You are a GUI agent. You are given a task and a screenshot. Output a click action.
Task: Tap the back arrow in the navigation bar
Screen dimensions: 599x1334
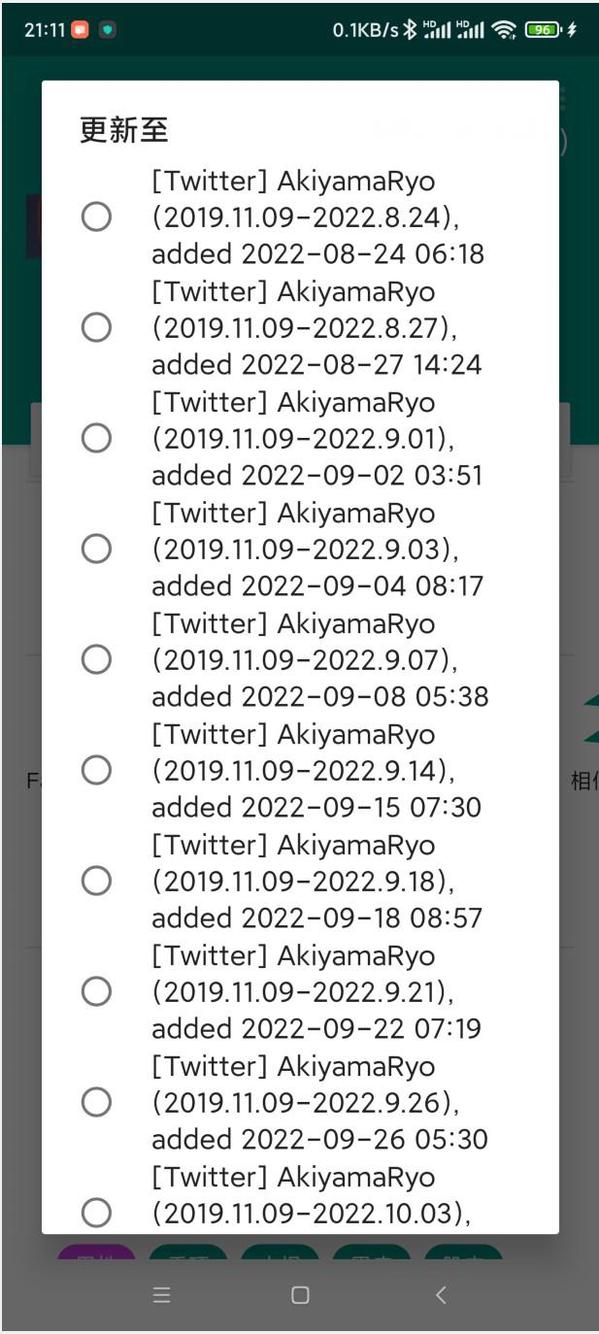point(441,1294)
